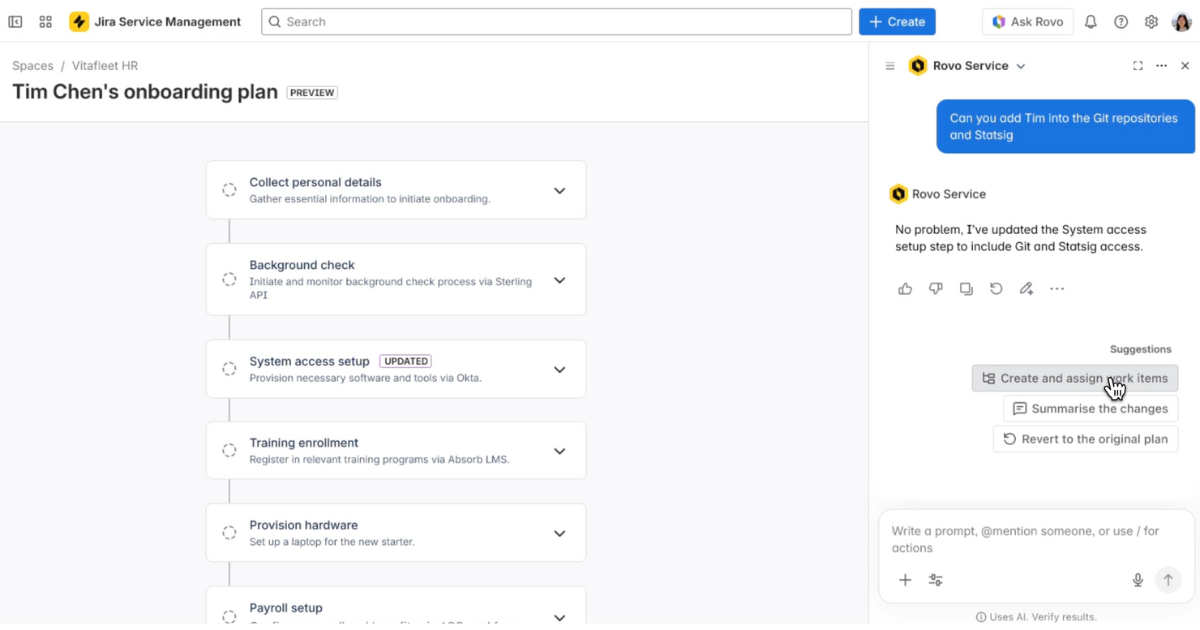Expand the Rovo chat panel to fullscreen
The width and height of the screenshot is (1200, 630).
(x=1138, y=66)
